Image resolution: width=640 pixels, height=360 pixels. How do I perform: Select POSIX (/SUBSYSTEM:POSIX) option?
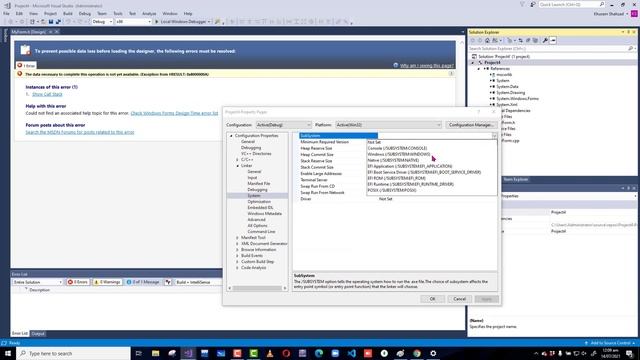[x=392, y=190]
